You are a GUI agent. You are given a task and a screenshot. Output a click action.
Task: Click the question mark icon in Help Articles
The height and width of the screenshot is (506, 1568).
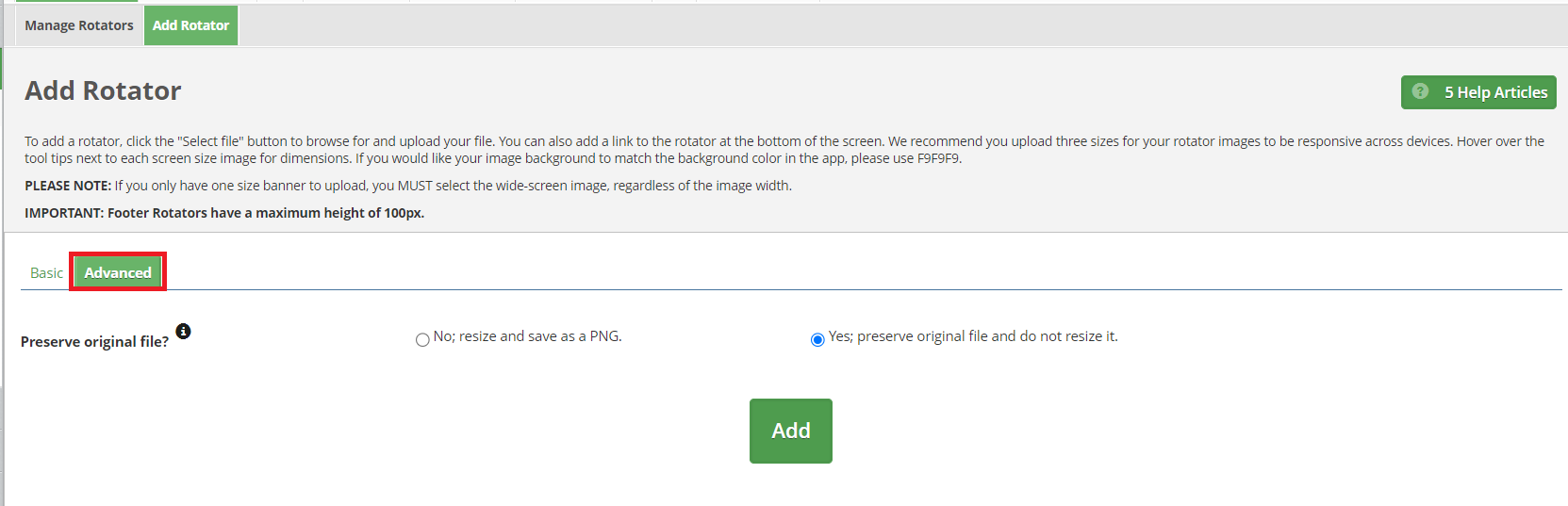coord(1420,91)
